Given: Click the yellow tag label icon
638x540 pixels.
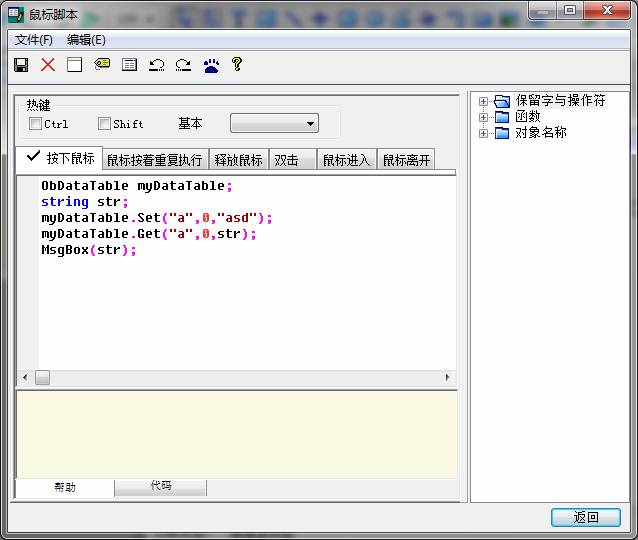Looking at the screenshot, I should click(102, 65).
